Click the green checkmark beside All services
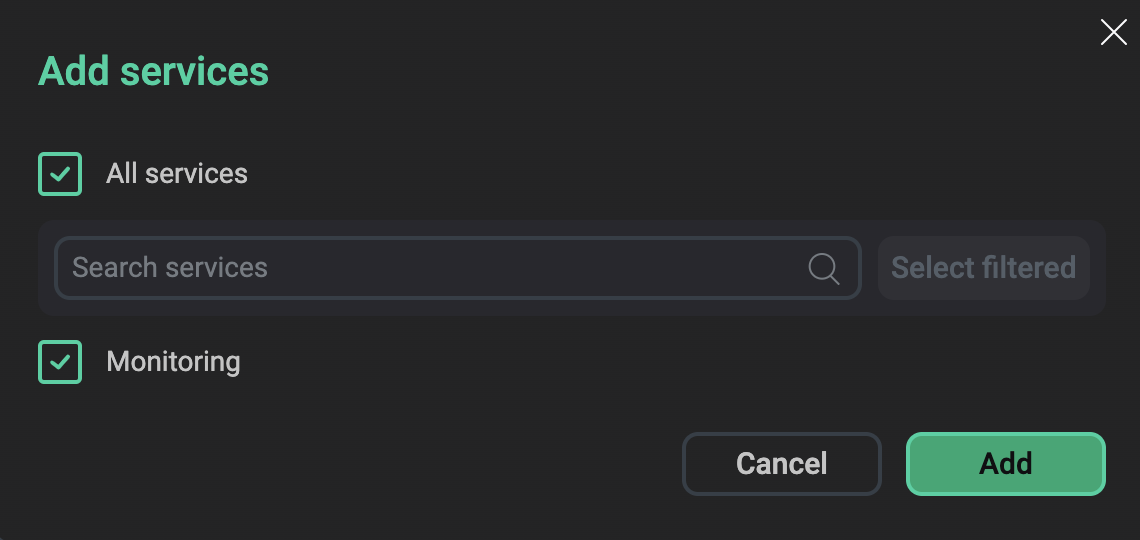Screen dimensions: 1140x540 coord(60,174)
